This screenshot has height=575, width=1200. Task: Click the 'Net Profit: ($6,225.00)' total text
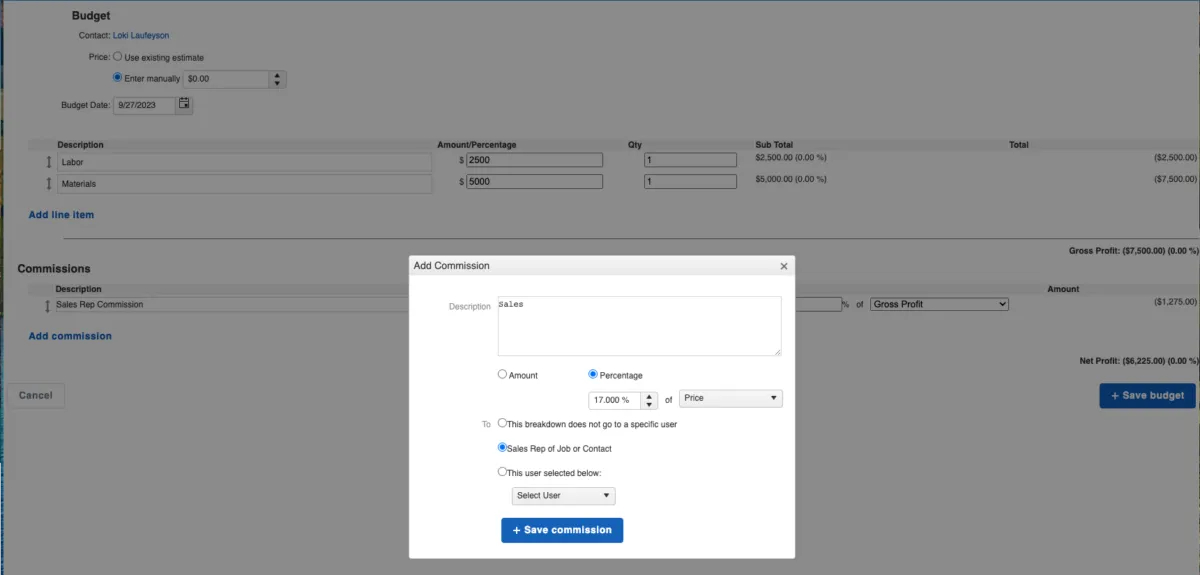1138,360
